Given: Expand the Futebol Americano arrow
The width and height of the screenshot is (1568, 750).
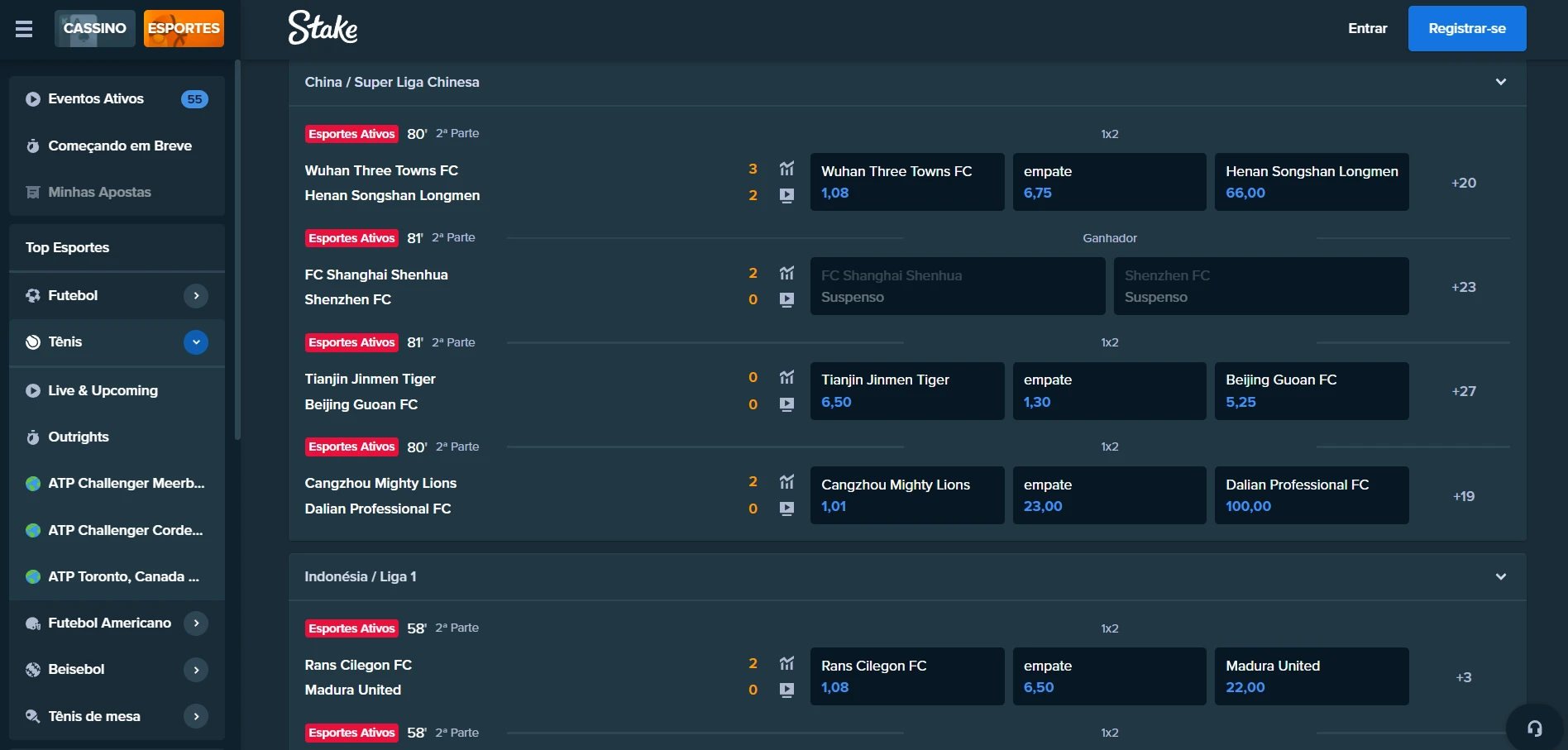Looking at the screenshot, I should tap(196, 623).
